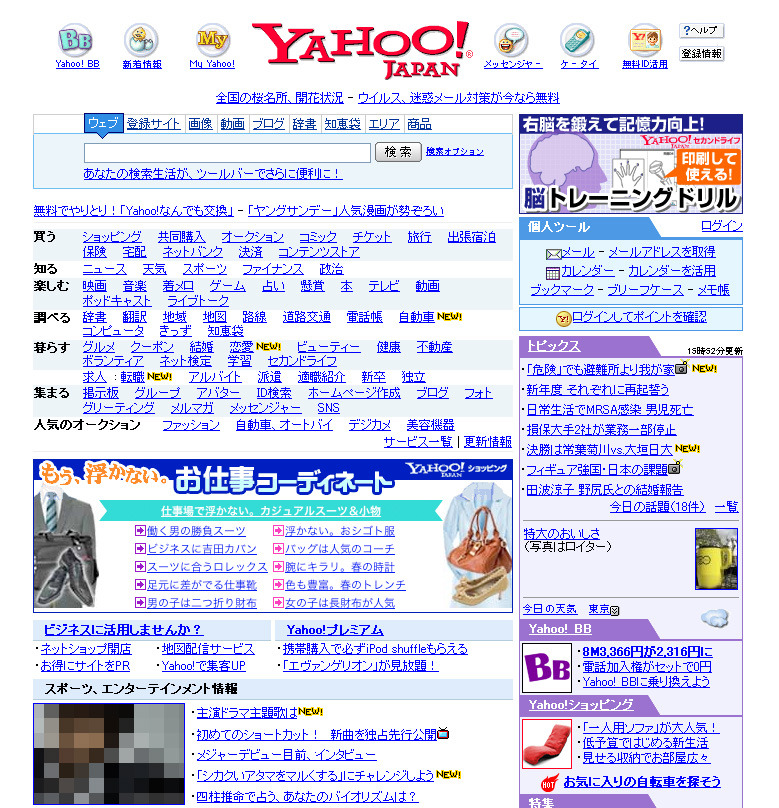Switch to the 辞書 search tab
The image size is (779, 808).
(x=304, y=124)
